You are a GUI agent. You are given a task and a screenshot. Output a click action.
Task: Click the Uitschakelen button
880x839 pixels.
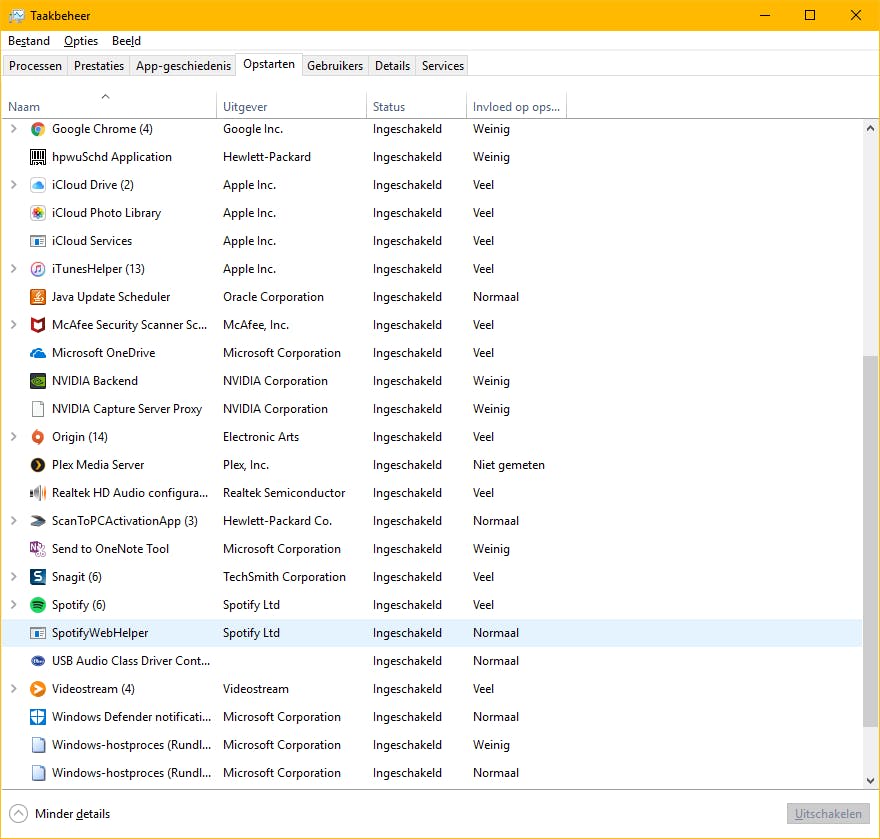click(828, 814)
